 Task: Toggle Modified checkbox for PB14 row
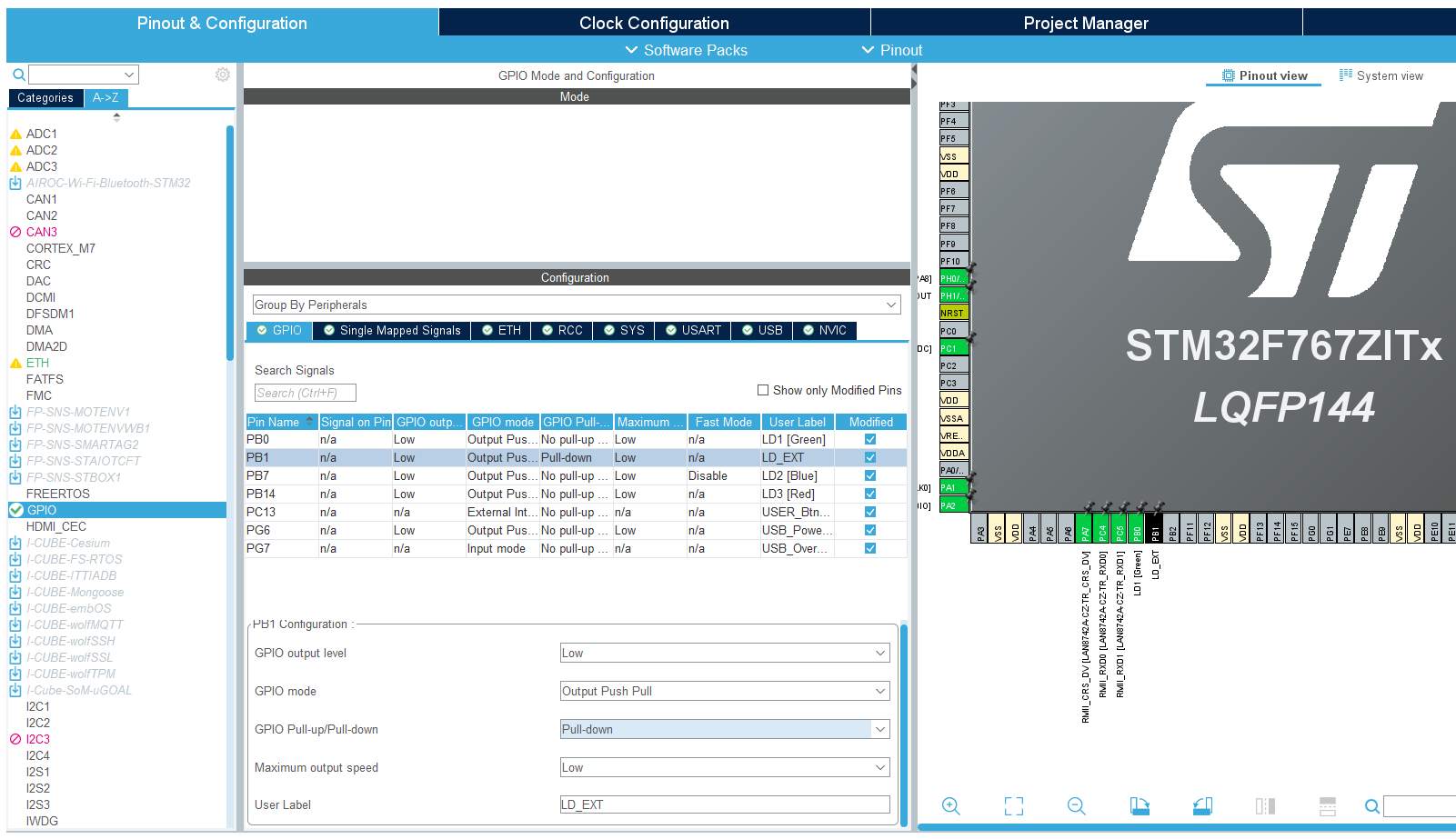click(x=870, y=494)
